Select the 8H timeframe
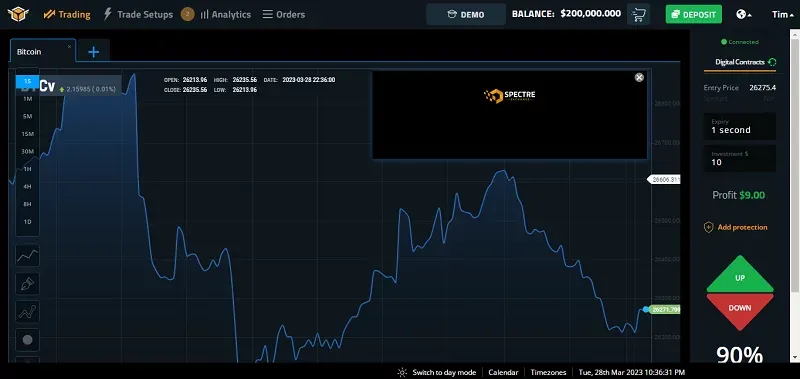 pyautogui.click(x=28, y=204)
